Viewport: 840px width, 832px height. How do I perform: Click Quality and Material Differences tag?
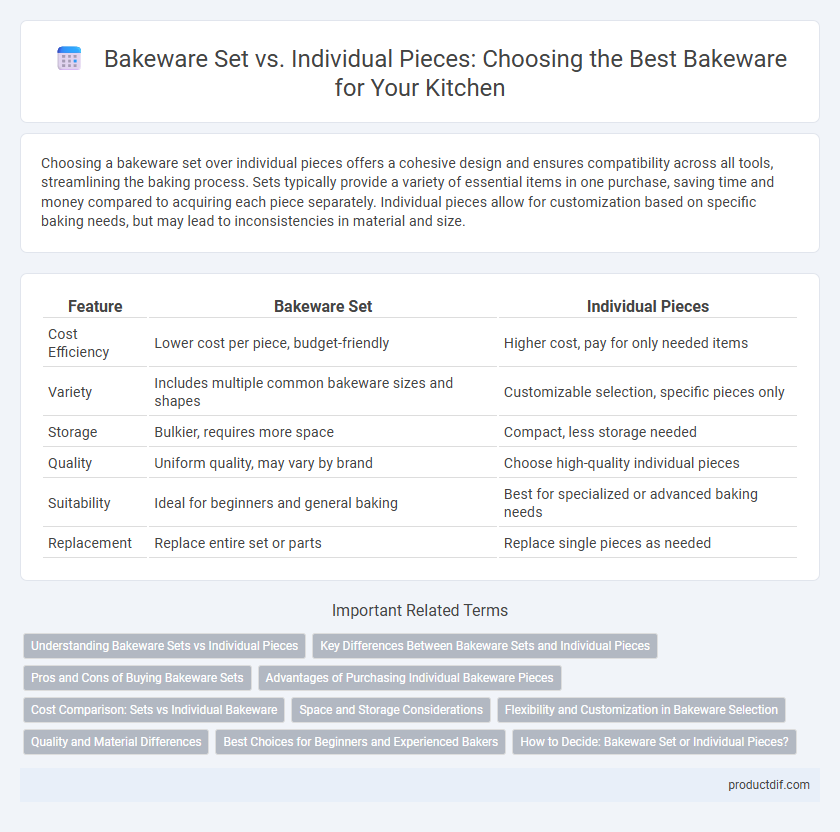pyautogui.click(x=116, y=742)
